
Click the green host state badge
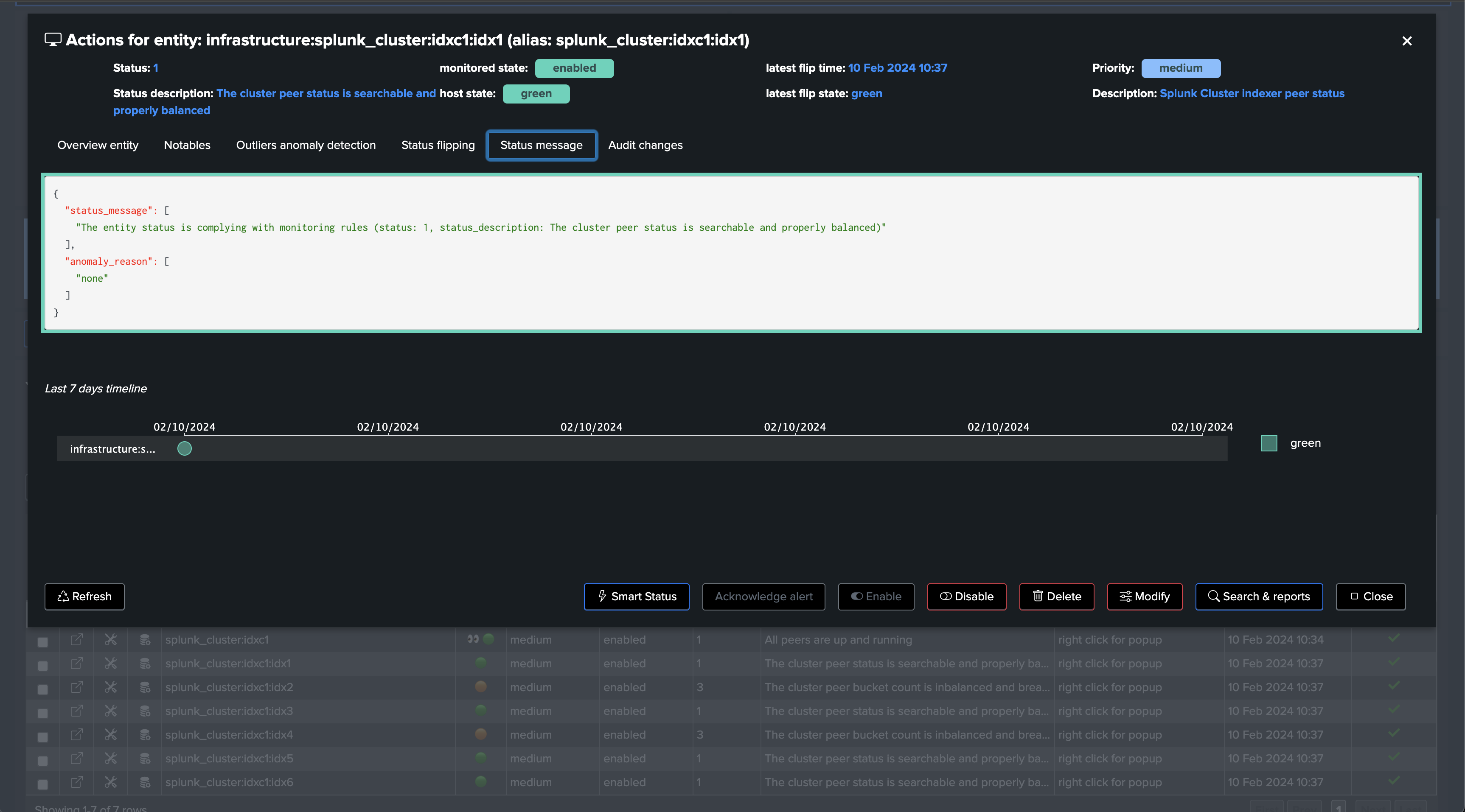(x=536, y=94)
